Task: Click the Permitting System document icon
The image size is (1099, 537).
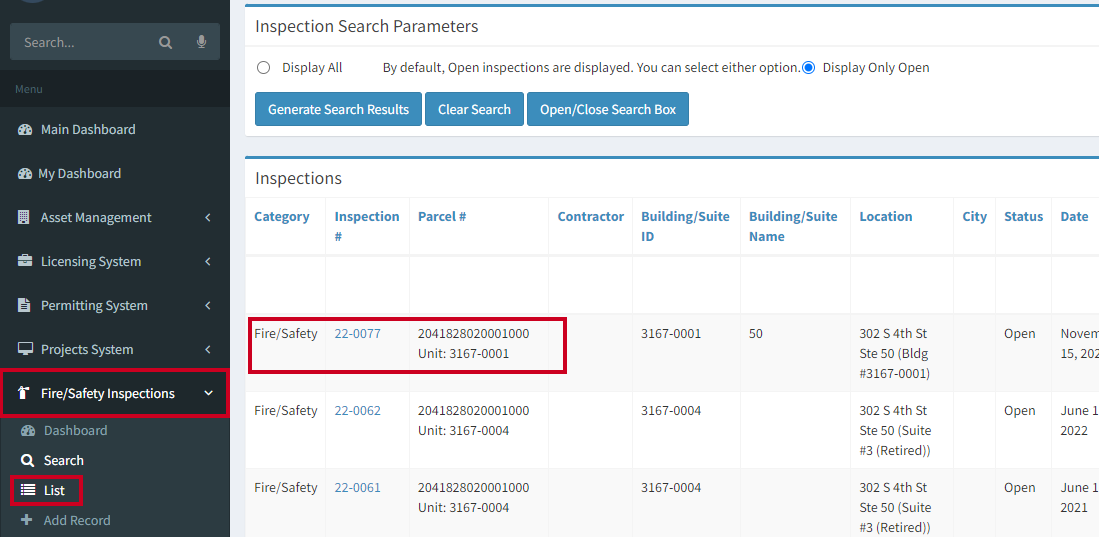Action: tap(25, 306)
